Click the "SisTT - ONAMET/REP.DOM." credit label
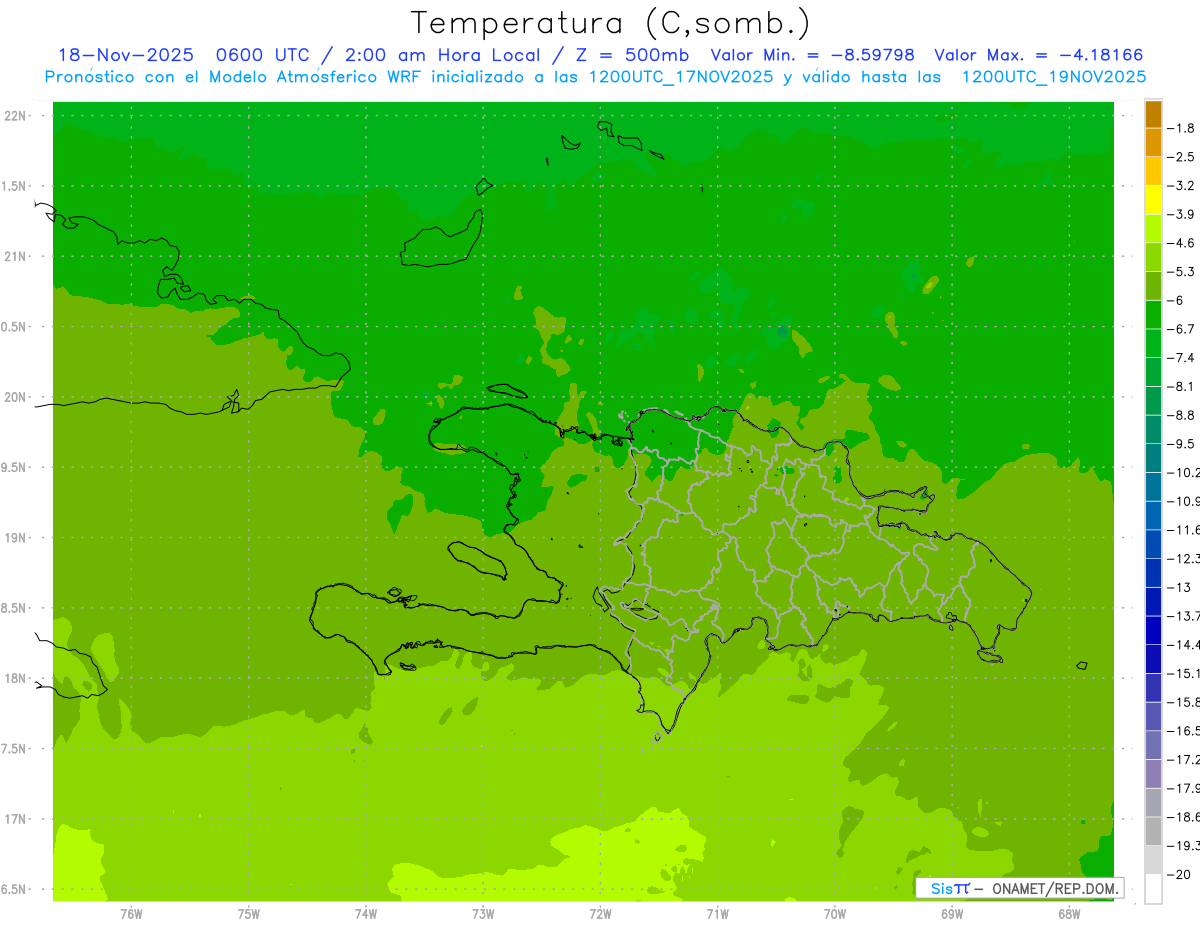Image resolution: width=1200 pixels, height=927 pixels. [1020, 888]
